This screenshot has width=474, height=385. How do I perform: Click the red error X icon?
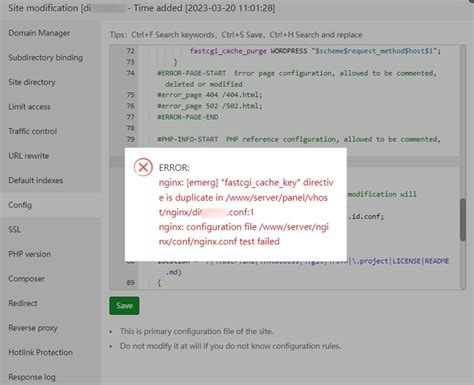click(143, 167)
